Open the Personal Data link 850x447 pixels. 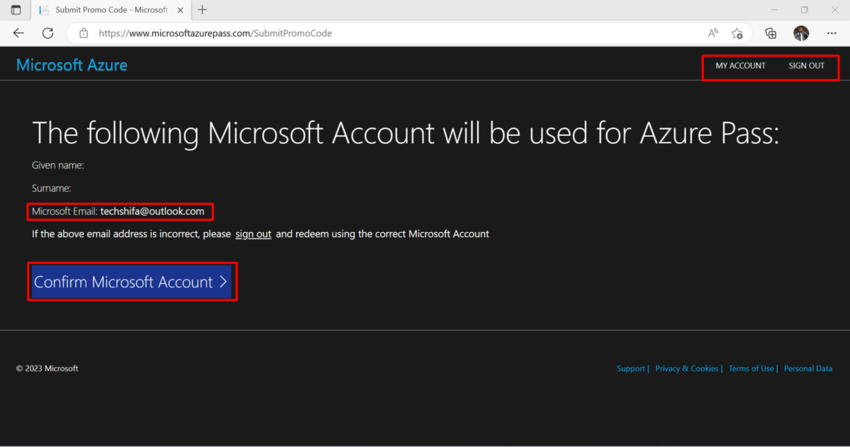tap(808, 368)
